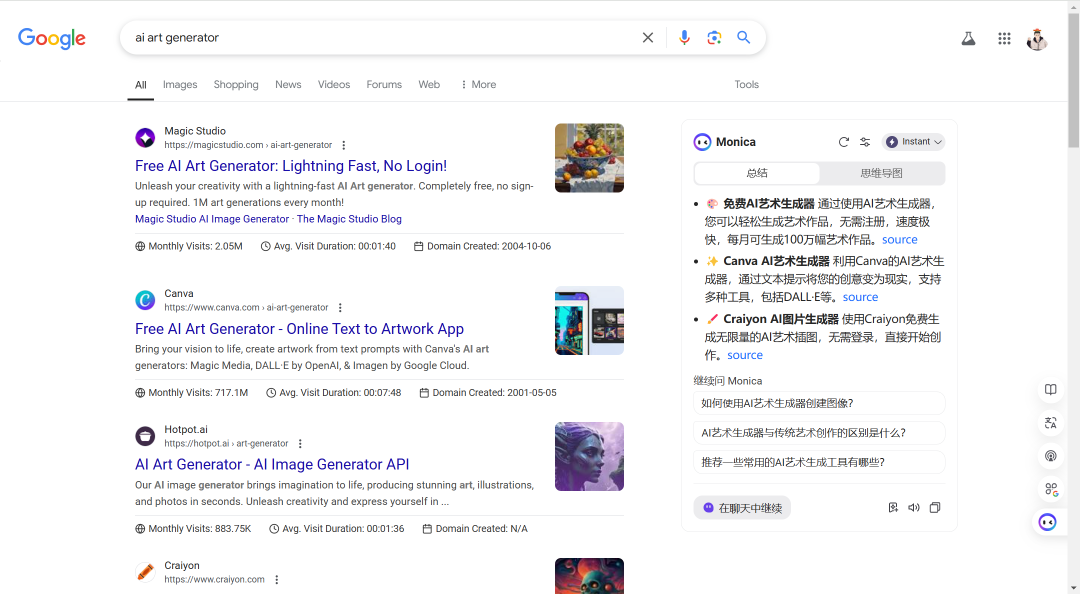Open Hotpot.ai purple portrait thumbnail

click(x=589, y=456)
